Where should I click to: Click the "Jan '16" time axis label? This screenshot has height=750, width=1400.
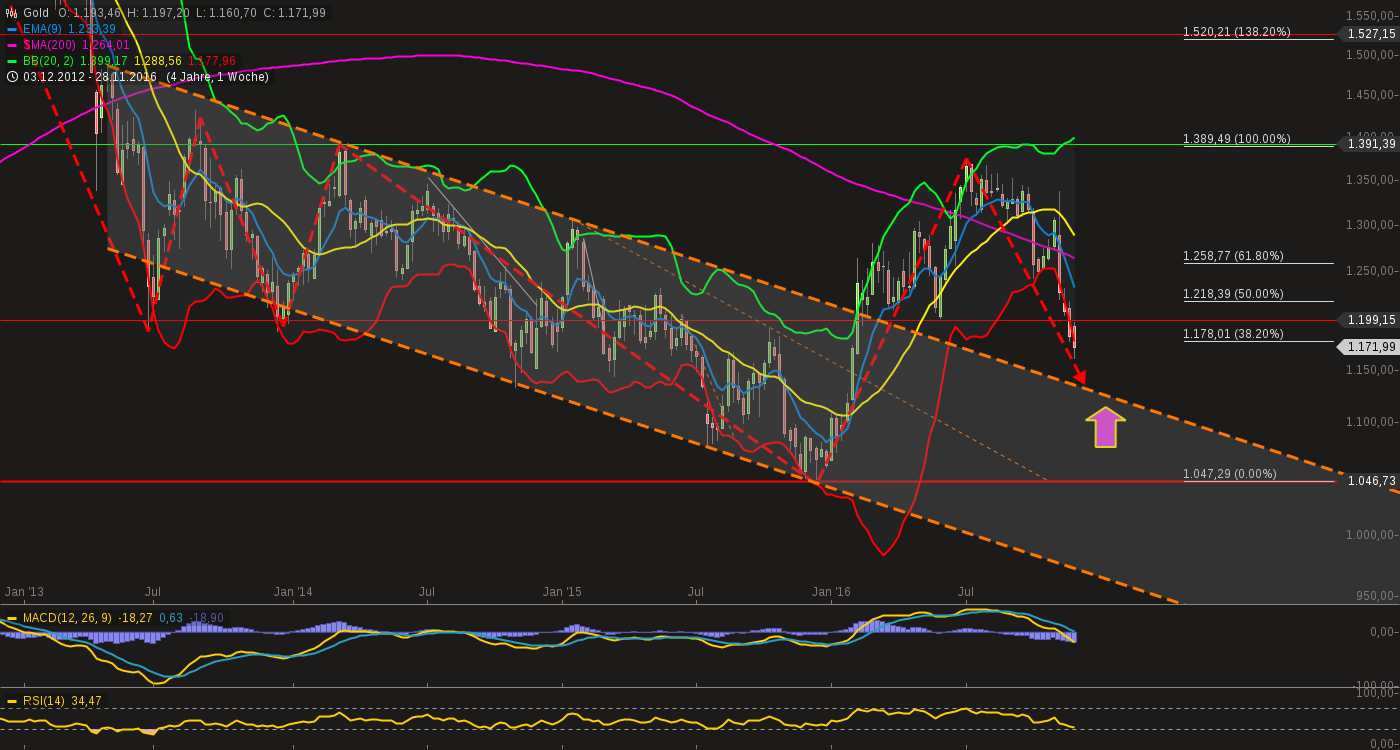832,592
